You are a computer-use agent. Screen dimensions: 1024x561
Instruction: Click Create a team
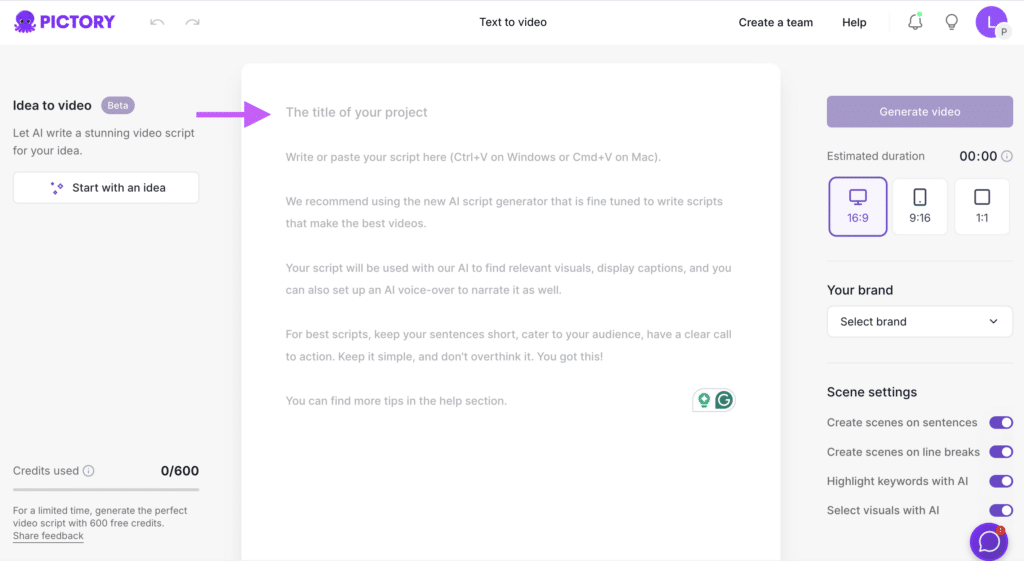pyautogui.click(x=775, y=22)
